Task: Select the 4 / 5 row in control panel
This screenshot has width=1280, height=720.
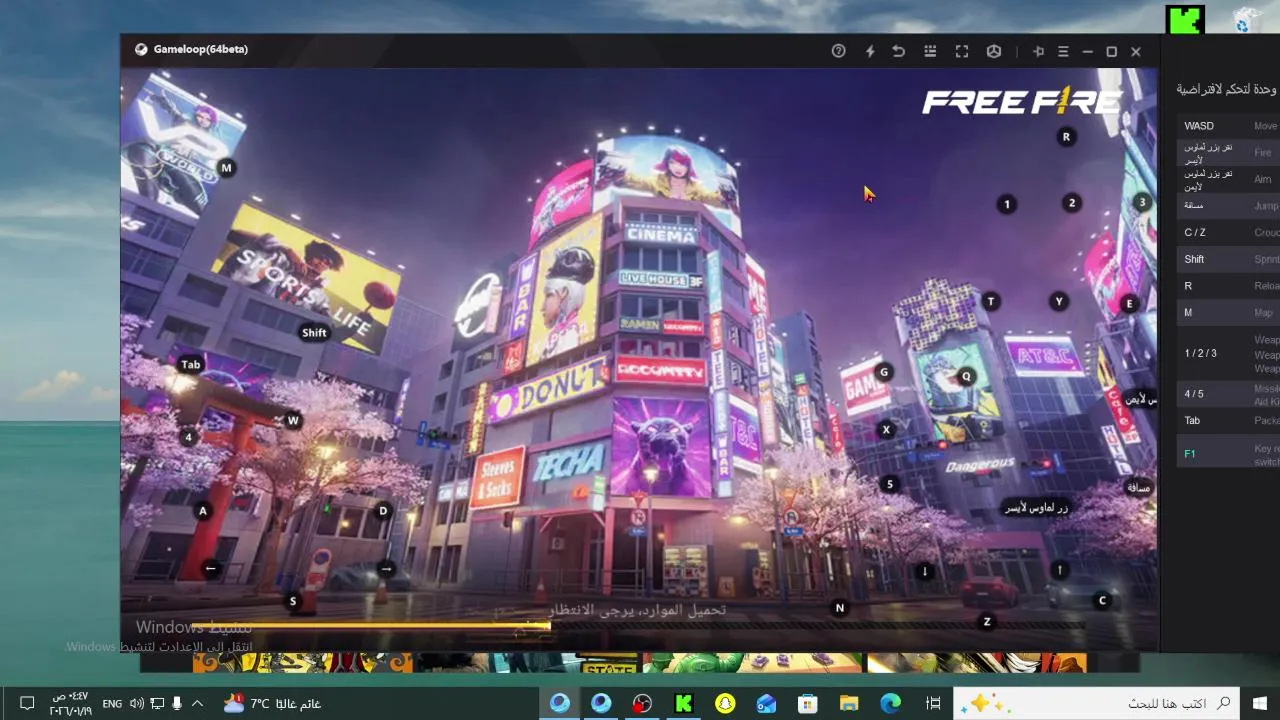Action: pyautogui.click(x=1228, y=394)
